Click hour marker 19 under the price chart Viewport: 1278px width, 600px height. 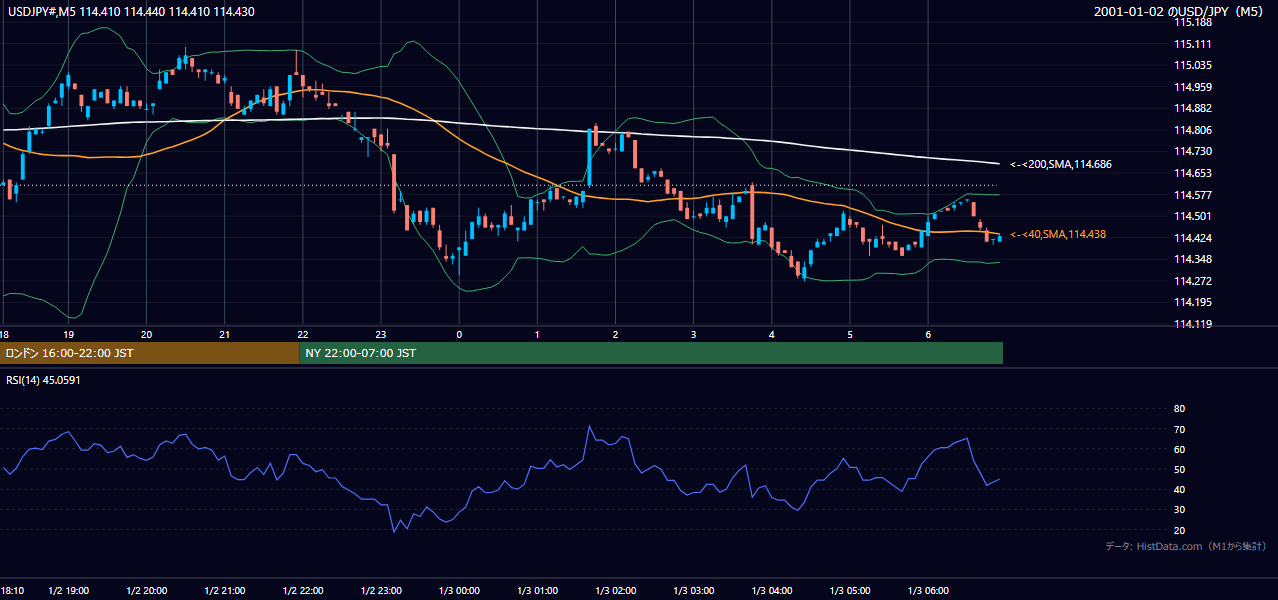point(69,334)
